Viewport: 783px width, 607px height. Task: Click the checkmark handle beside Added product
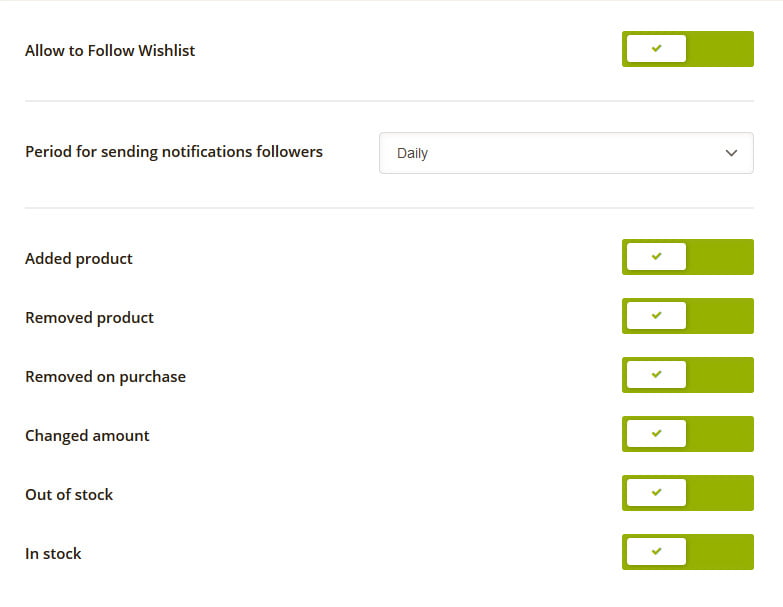pos(656,257)
